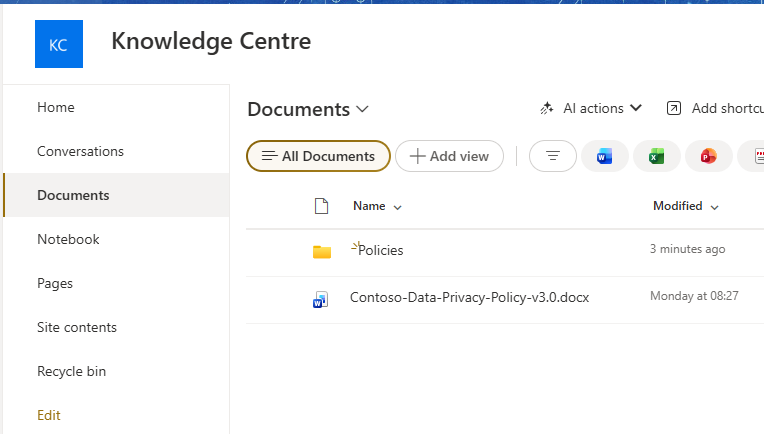Click the Add view button
764x434 pixels.
point(449,156)
